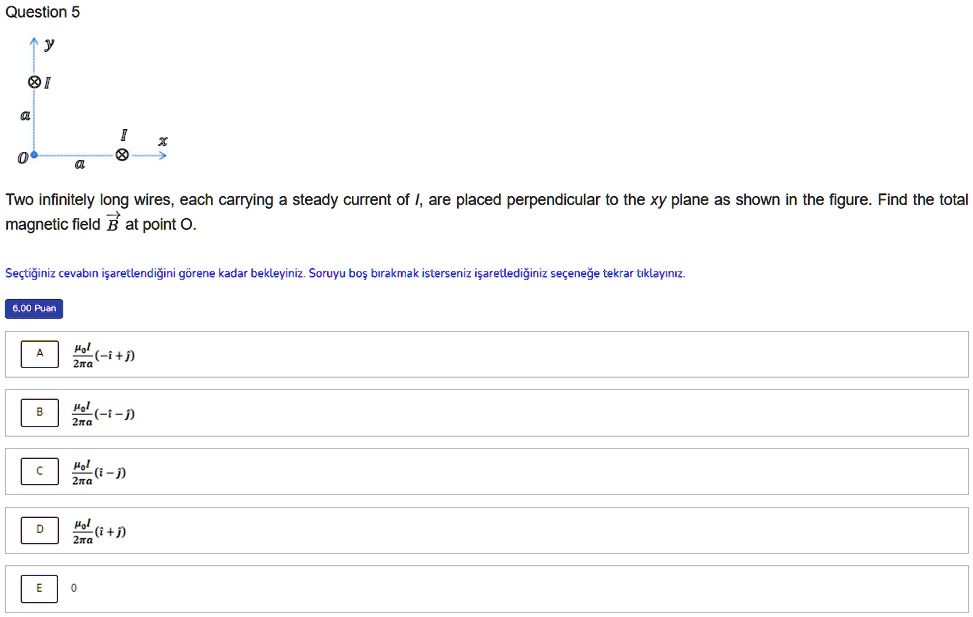Pick the option D letter box

click(40, 528)
